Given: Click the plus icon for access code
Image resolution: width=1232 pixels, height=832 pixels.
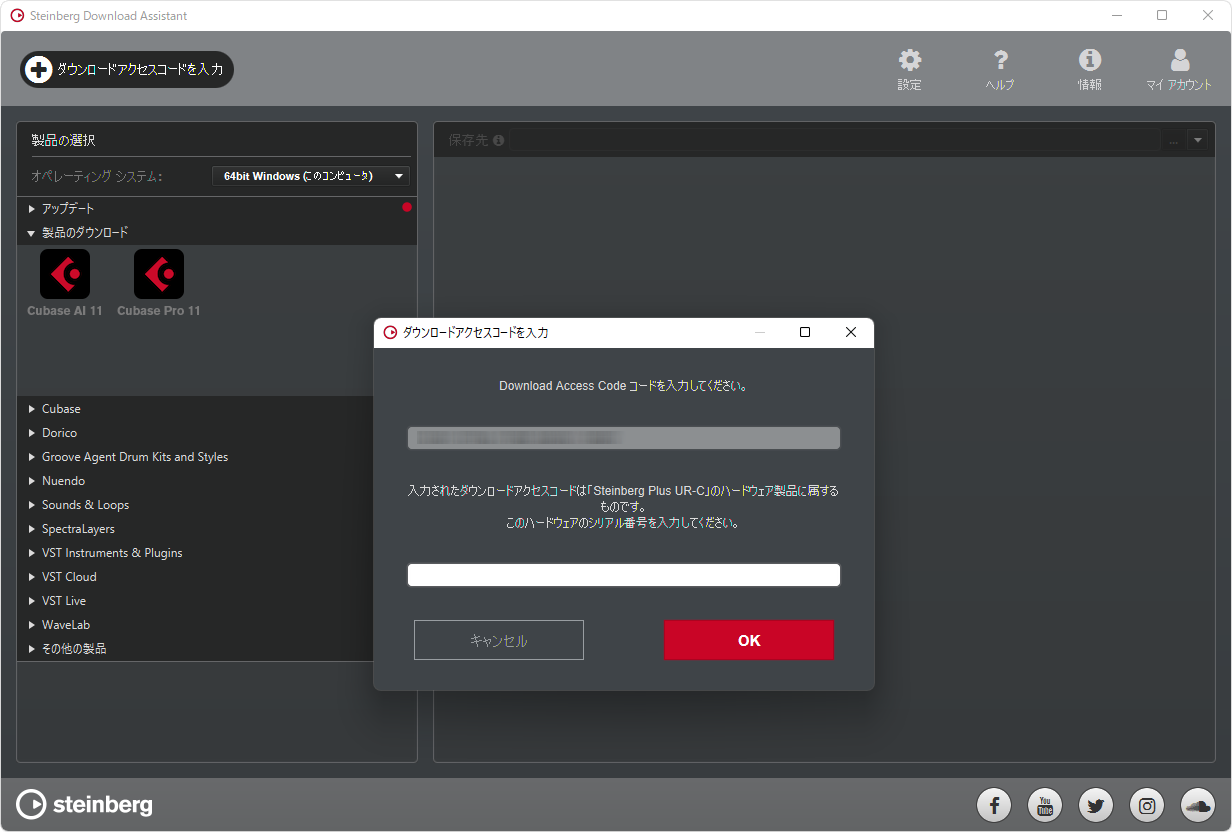Looking at the screenshot, I should [38, 69].
